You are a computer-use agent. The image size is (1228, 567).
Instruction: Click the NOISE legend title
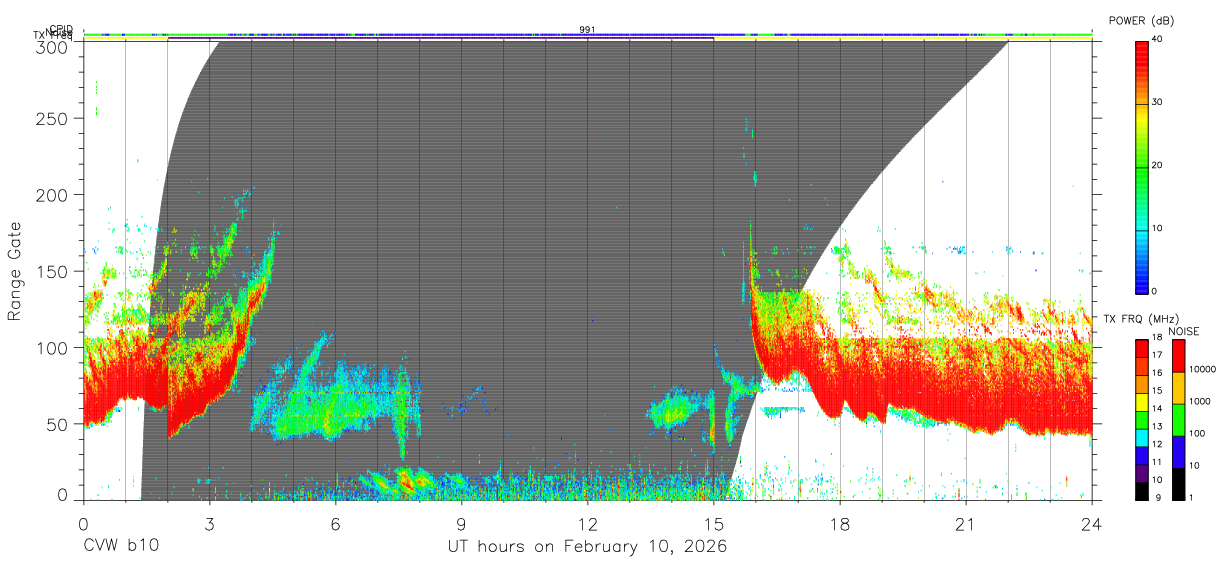[1184, 331]
